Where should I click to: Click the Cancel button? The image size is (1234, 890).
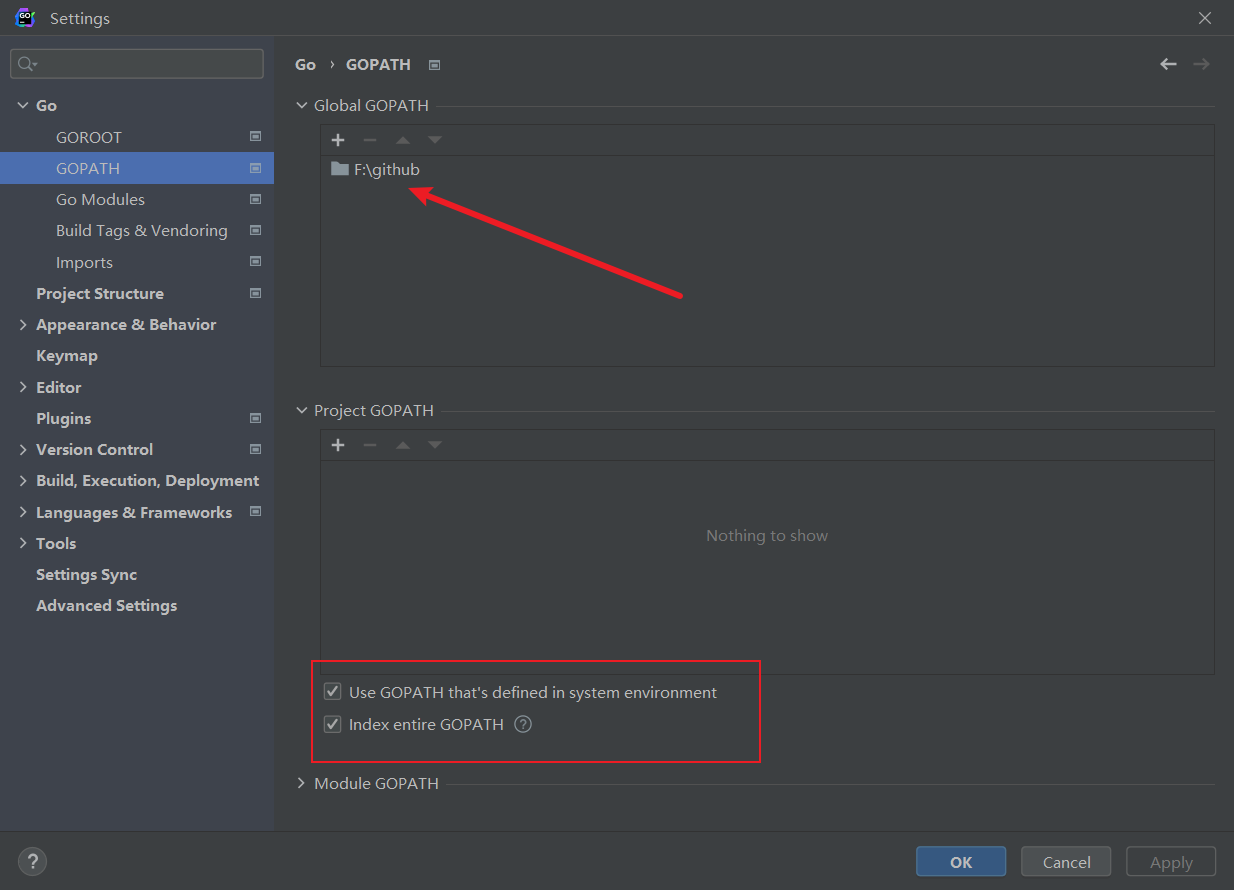pyautogui.click(x=1066, y=862)
